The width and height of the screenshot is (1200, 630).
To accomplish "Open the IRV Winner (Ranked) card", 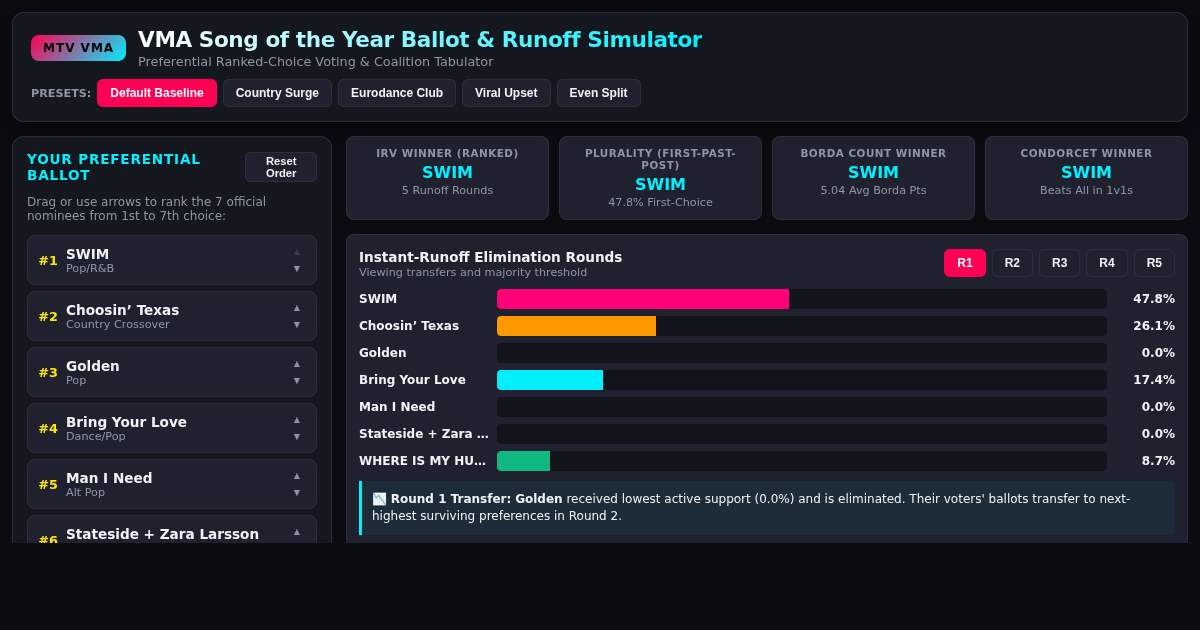I will (x=447, y=178).
